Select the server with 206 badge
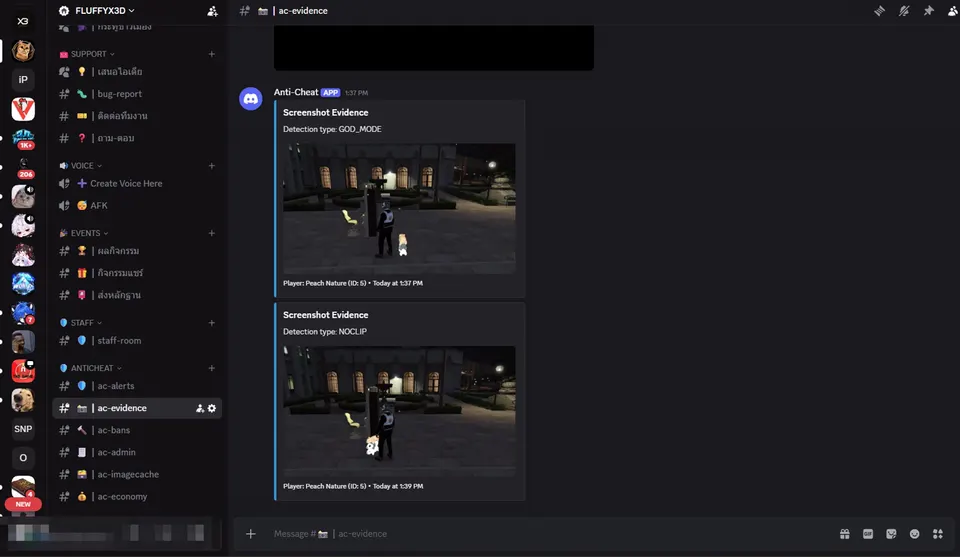 (23, 168)
